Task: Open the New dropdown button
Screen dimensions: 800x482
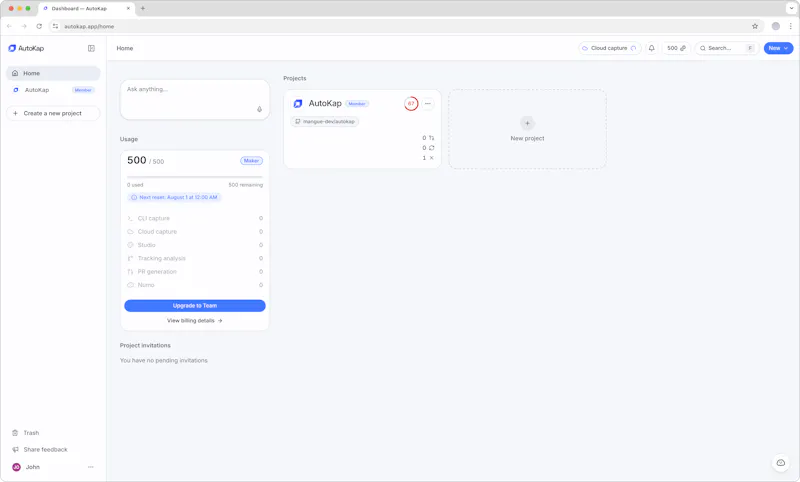Action: [x=778, y=48]
